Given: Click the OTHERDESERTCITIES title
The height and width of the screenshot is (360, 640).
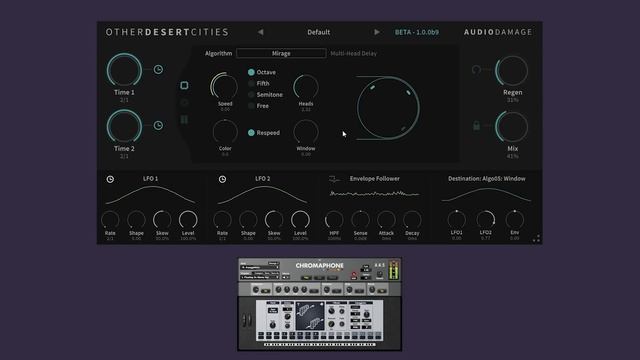Looking at the screenshot, I should tap(167, 32).
